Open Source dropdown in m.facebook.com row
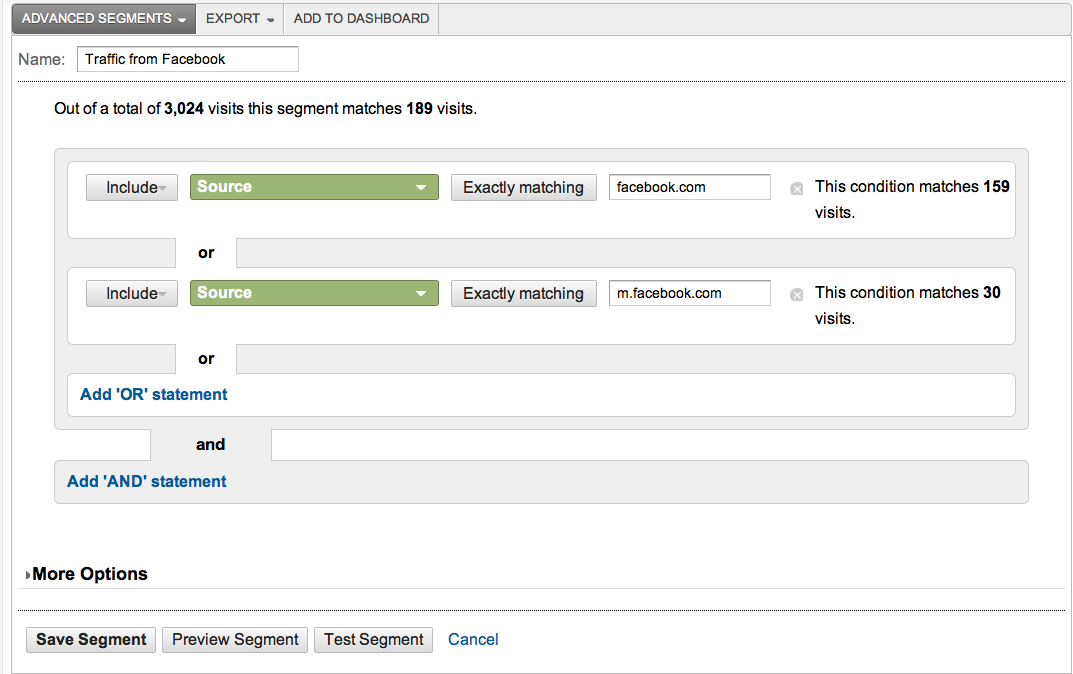1073x674 pixels. click(x=314, y=293)
